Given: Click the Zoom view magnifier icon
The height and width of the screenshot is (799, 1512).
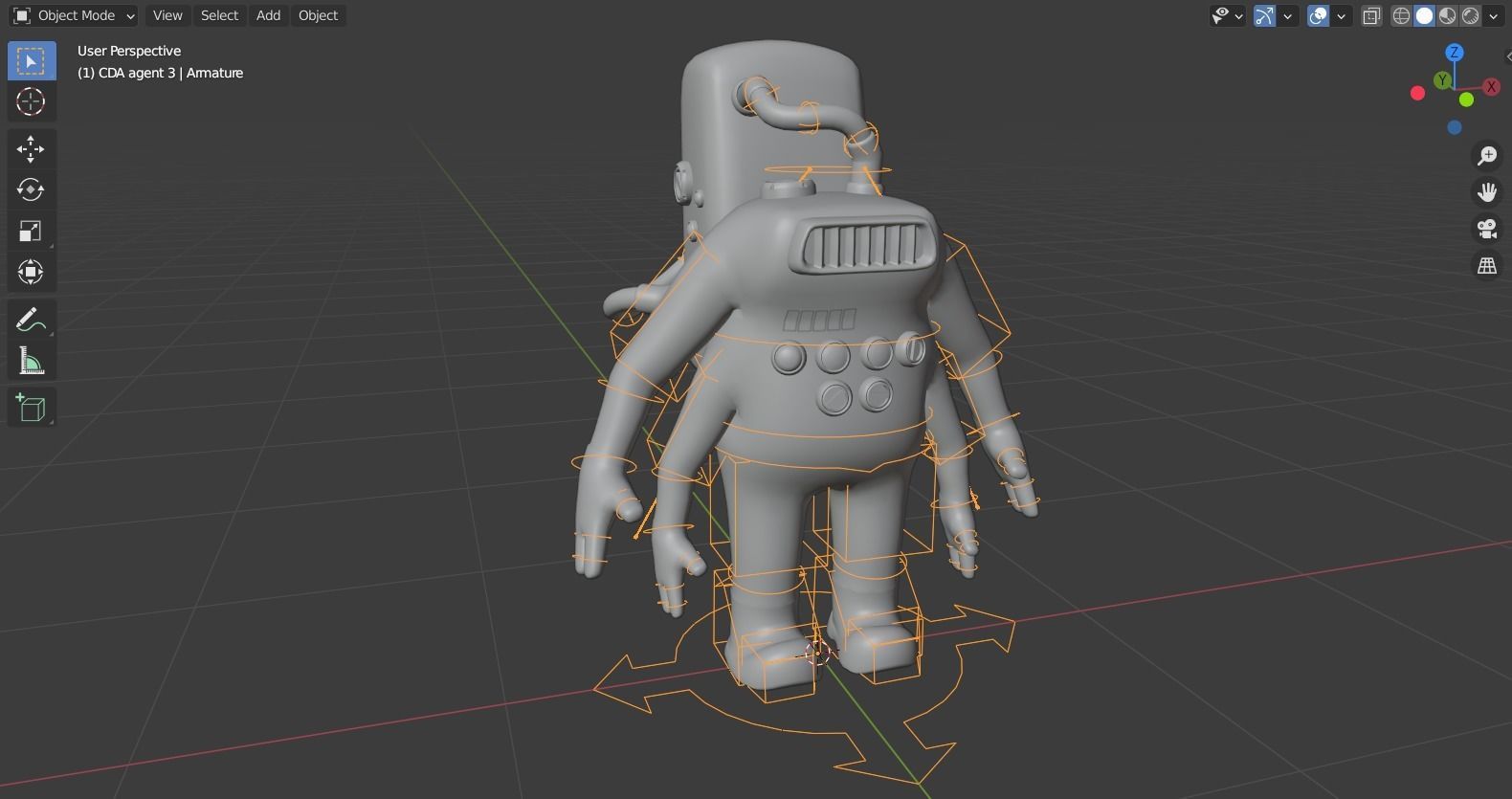Looking at the screenshot, I should point(1487,155).
